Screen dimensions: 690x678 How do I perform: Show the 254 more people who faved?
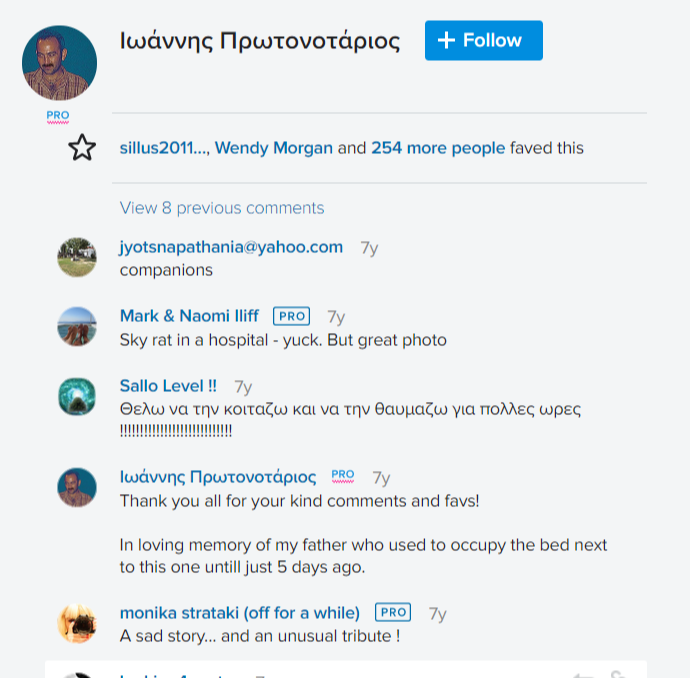[438, 148]
